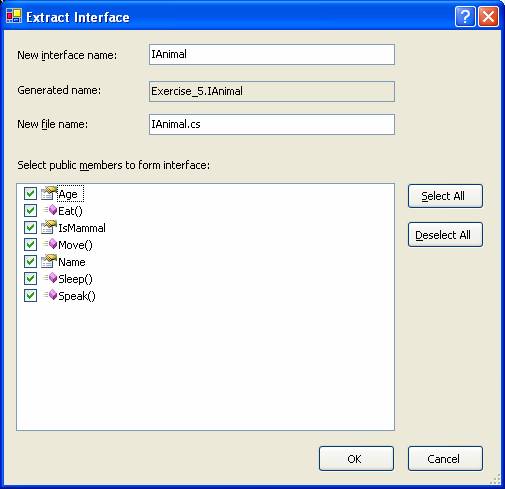
Task: Click the Age property icon
Action: click(49, 193)
